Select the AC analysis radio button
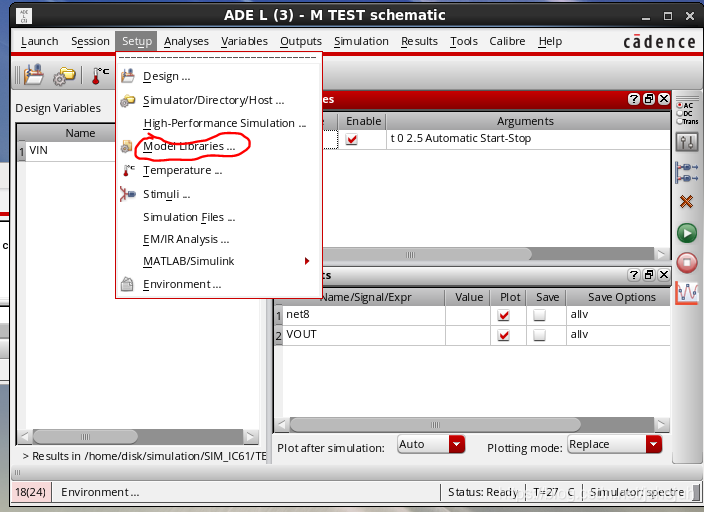Viewport: 704px width, 512px height. tap(680, 105)
